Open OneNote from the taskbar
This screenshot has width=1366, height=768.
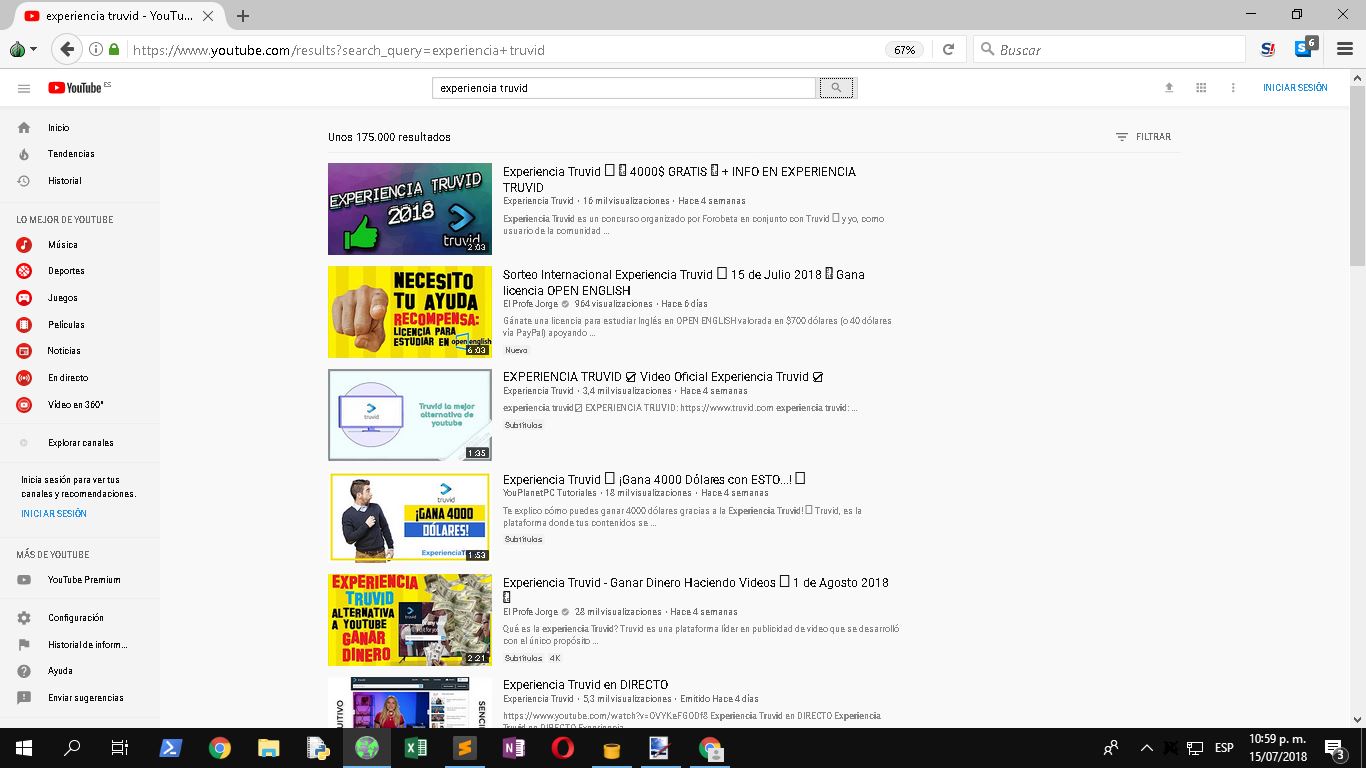click(514, 748)
